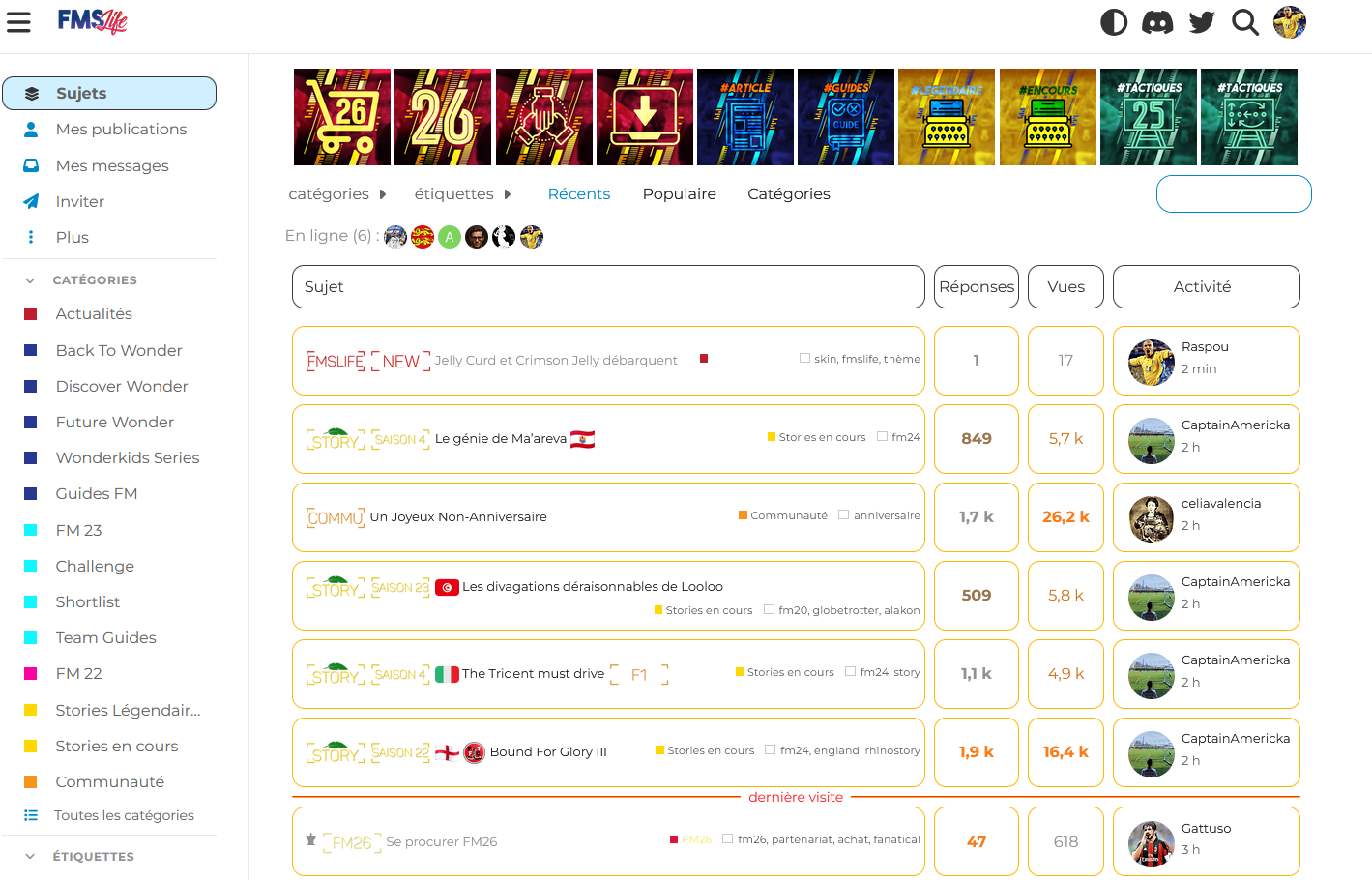
Task: Open the user profile avatar menu
Action: pyautogui.click(x=1289, y=22)
